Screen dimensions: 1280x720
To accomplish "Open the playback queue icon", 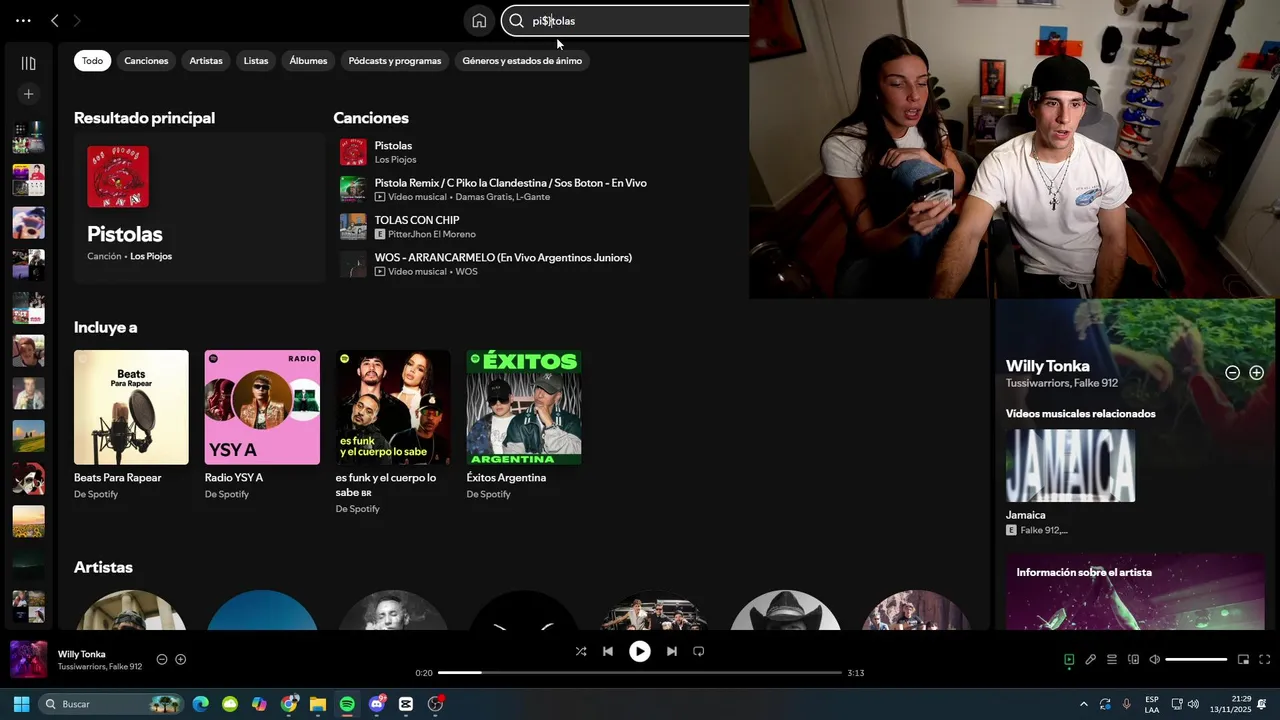I will pyautogui.click(x=1112, y=659).
